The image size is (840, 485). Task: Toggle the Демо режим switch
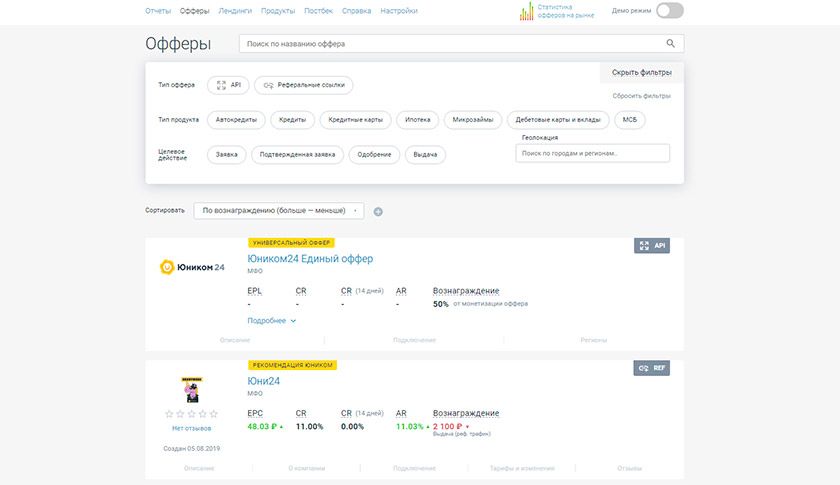point(670,11)
